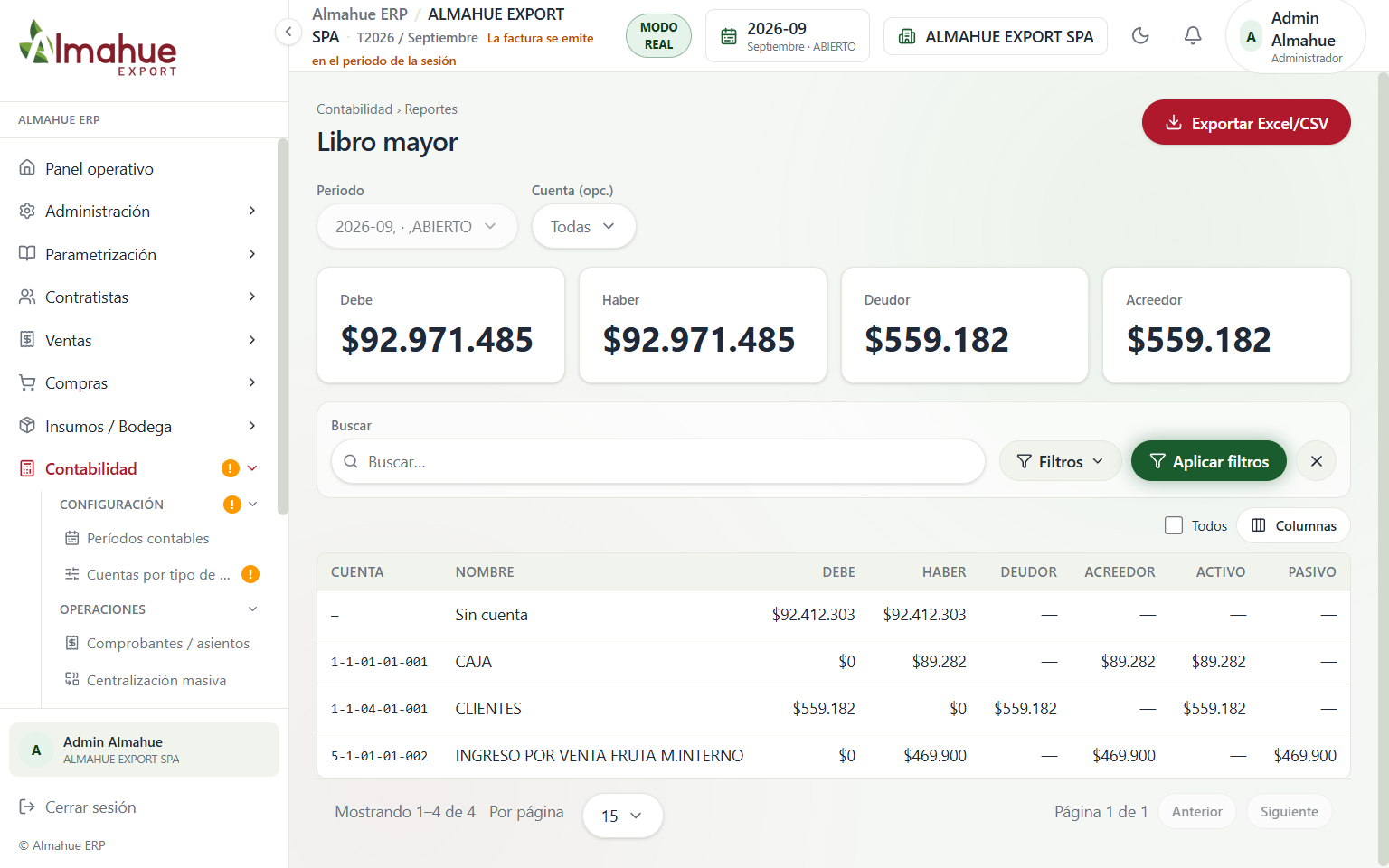Click the calendar icon beside 2026-09
The image size is (1389, 868).
728,37
